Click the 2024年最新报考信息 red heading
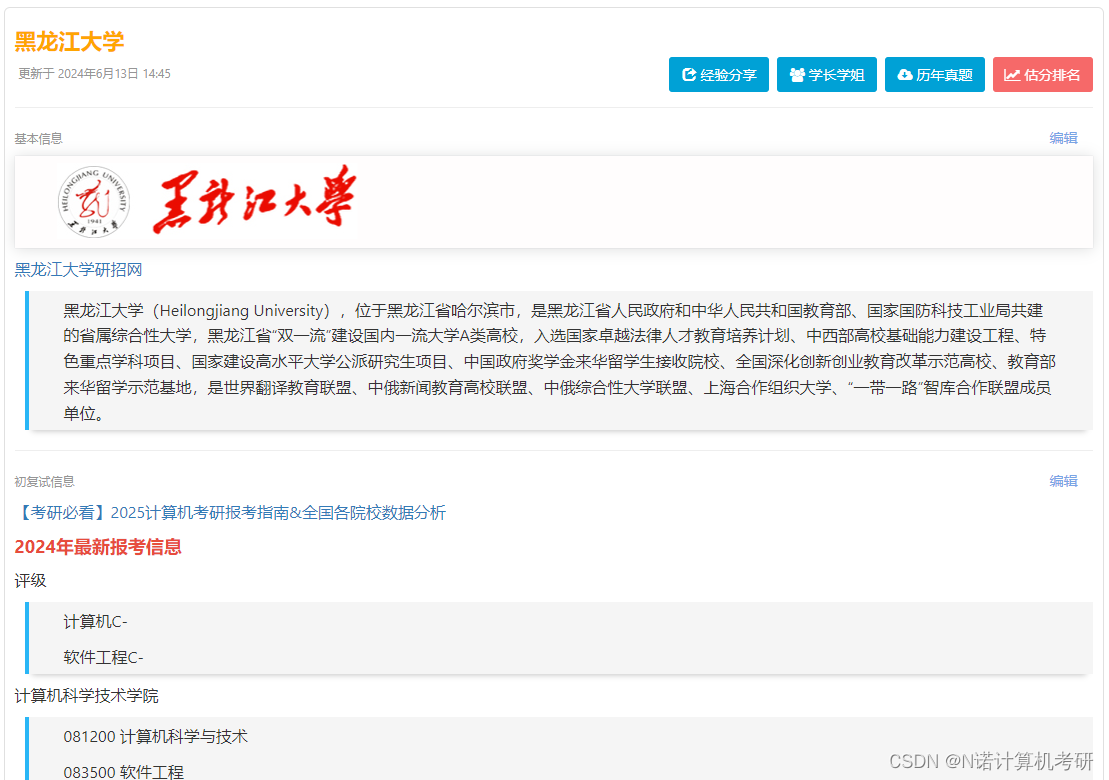The image size is (1109, 780). tap(98, 547)
